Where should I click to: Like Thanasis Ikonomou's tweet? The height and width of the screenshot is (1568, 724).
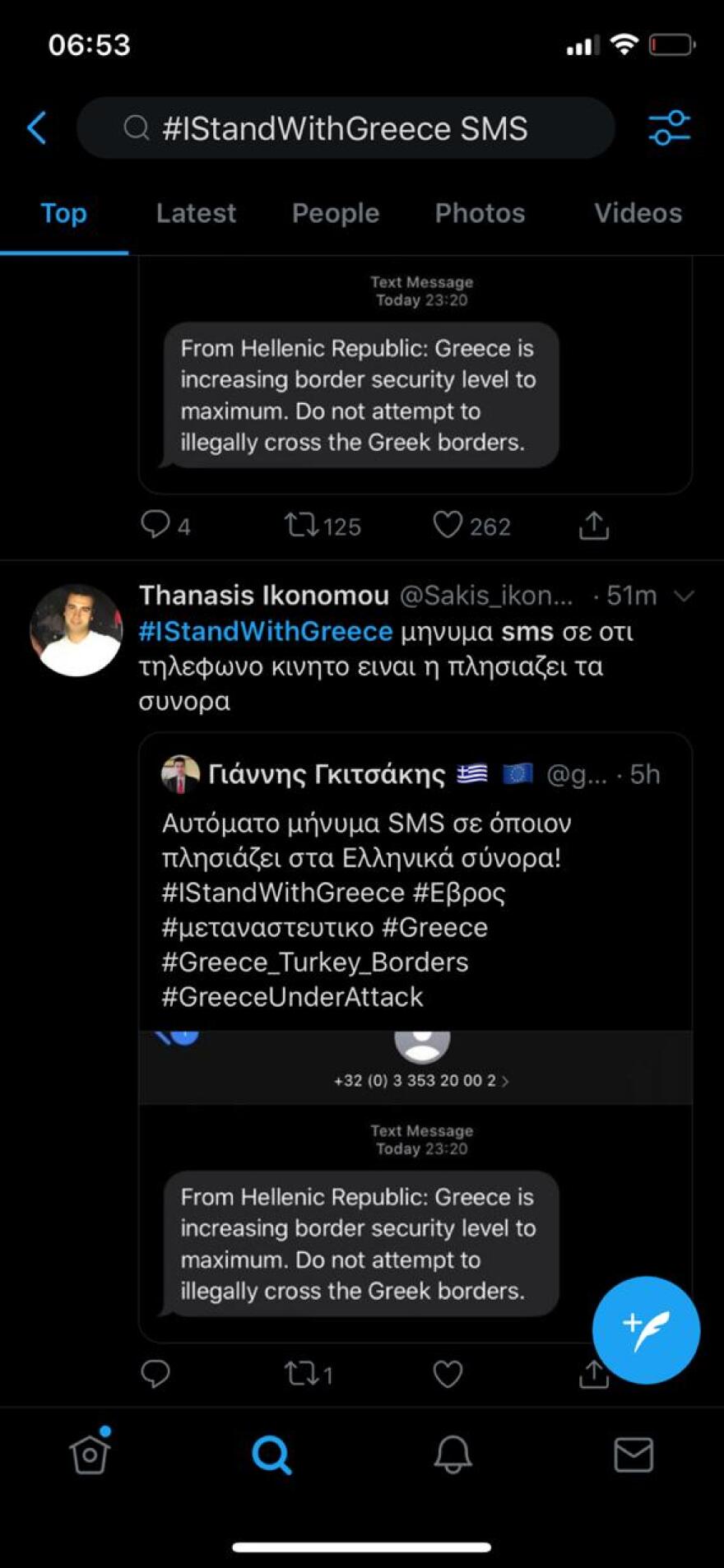point(448,1372)
